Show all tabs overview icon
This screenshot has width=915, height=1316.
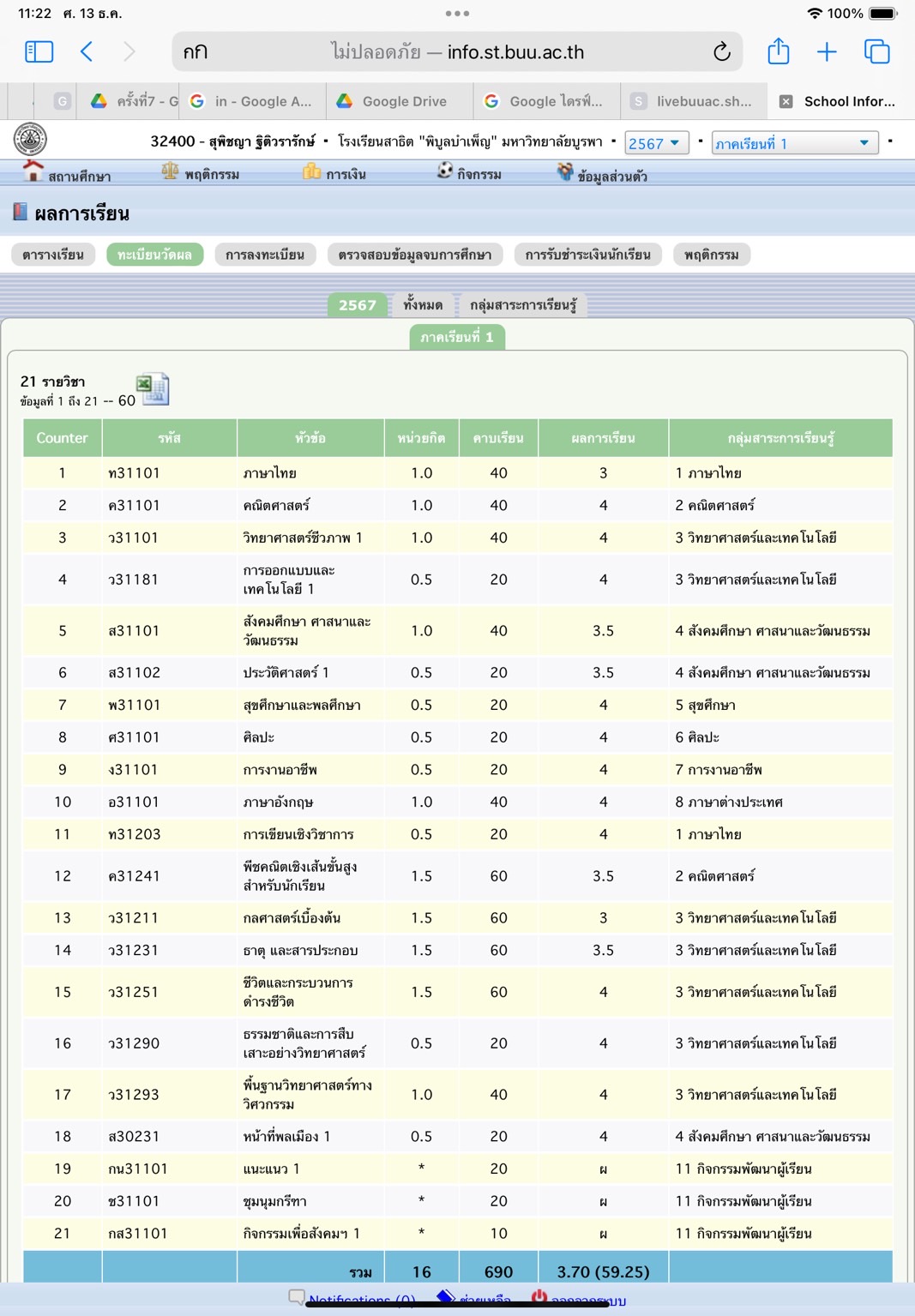[877, 51]
